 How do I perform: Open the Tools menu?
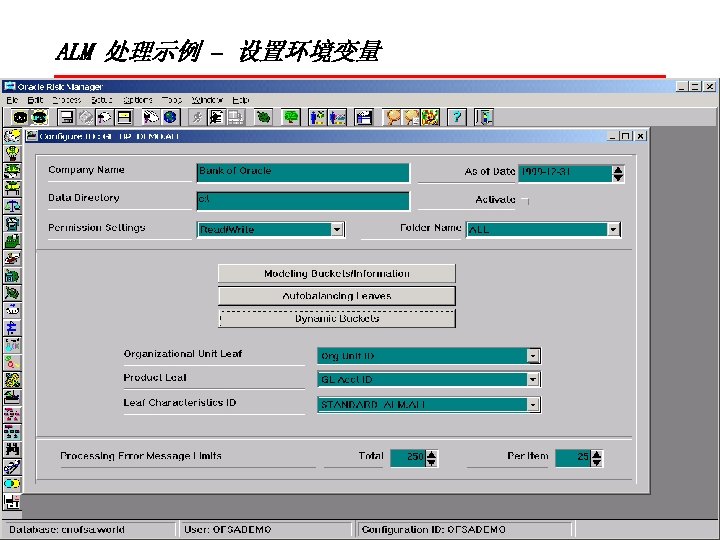click(172, 100)
